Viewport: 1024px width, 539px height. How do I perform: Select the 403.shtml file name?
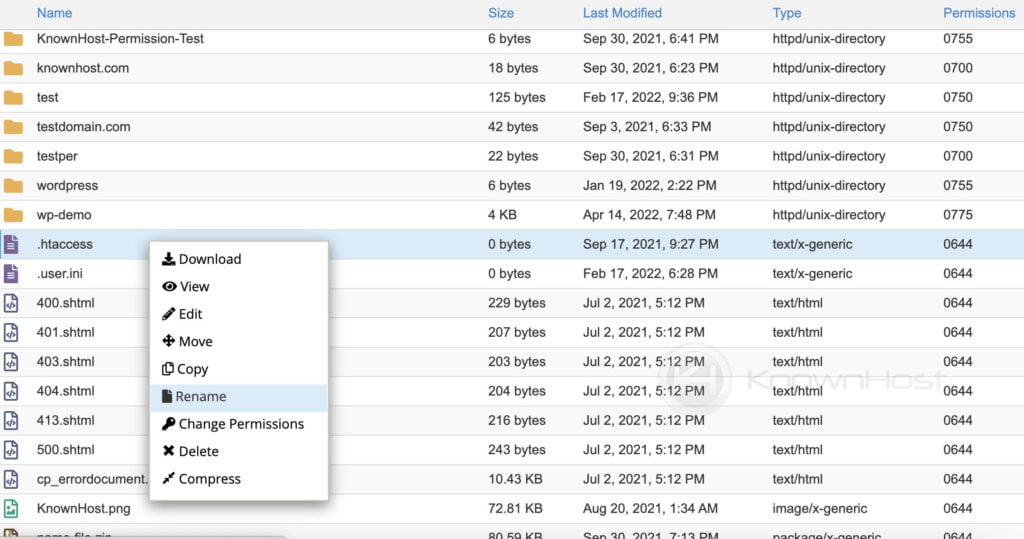click(x=65, y=362)
